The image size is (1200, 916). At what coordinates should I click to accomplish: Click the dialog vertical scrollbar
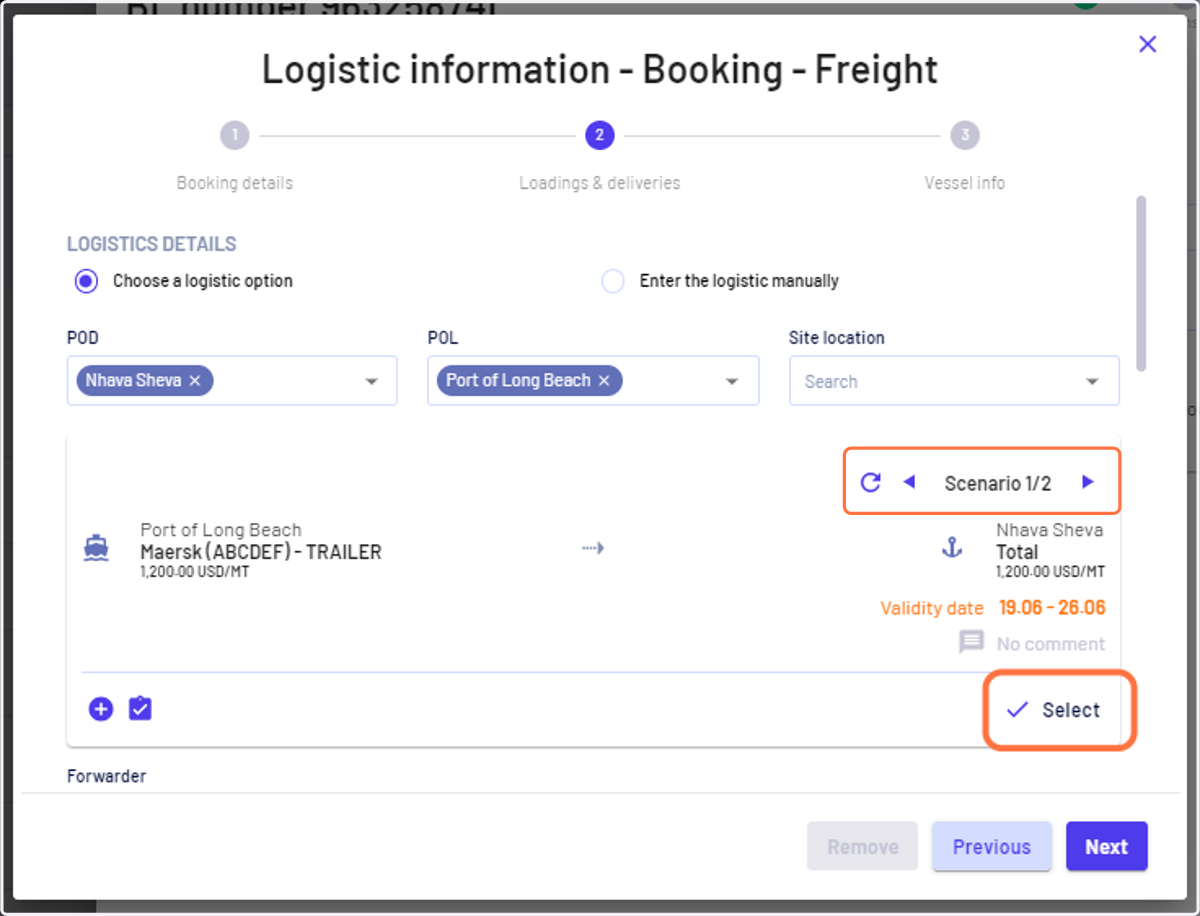coord(1141,285)
